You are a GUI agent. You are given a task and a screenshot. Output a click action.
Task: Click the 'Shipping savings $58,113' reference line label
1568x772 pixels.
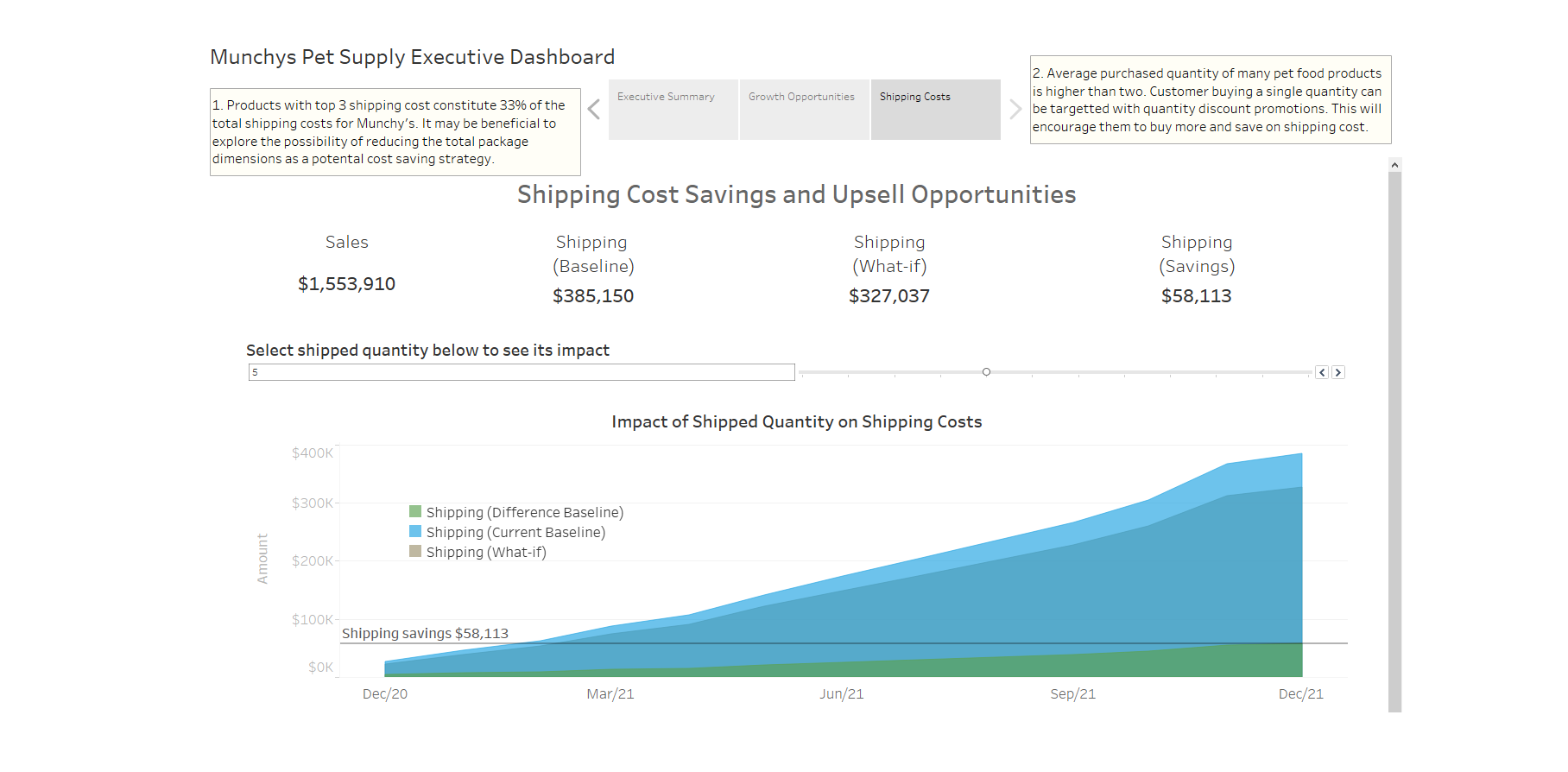tap(425, 634)
